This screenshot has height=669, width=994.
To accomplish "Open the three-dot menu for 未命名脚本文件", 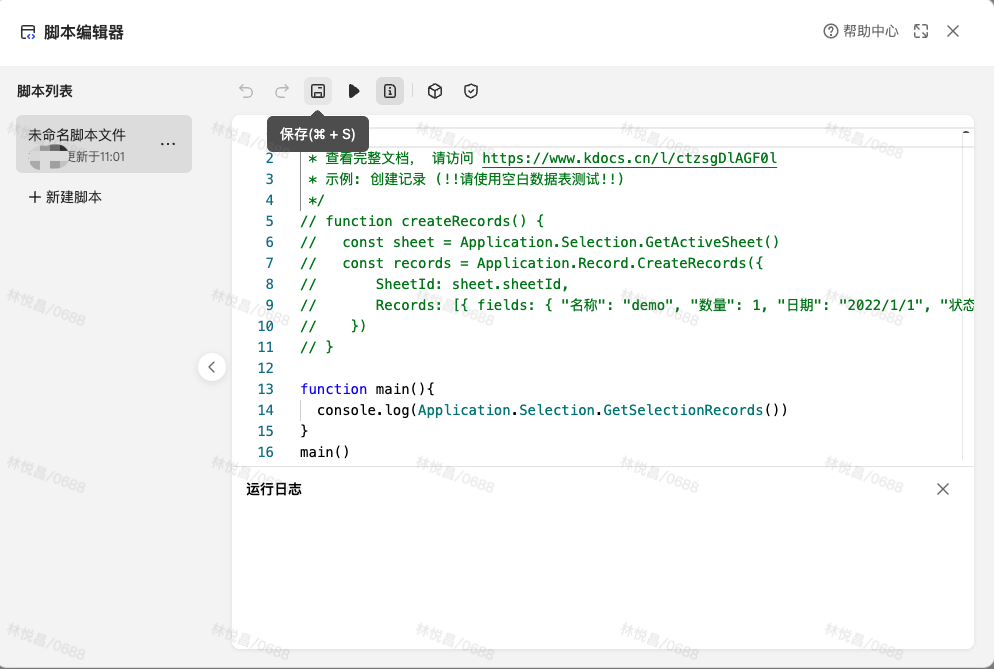I will 168,144.
